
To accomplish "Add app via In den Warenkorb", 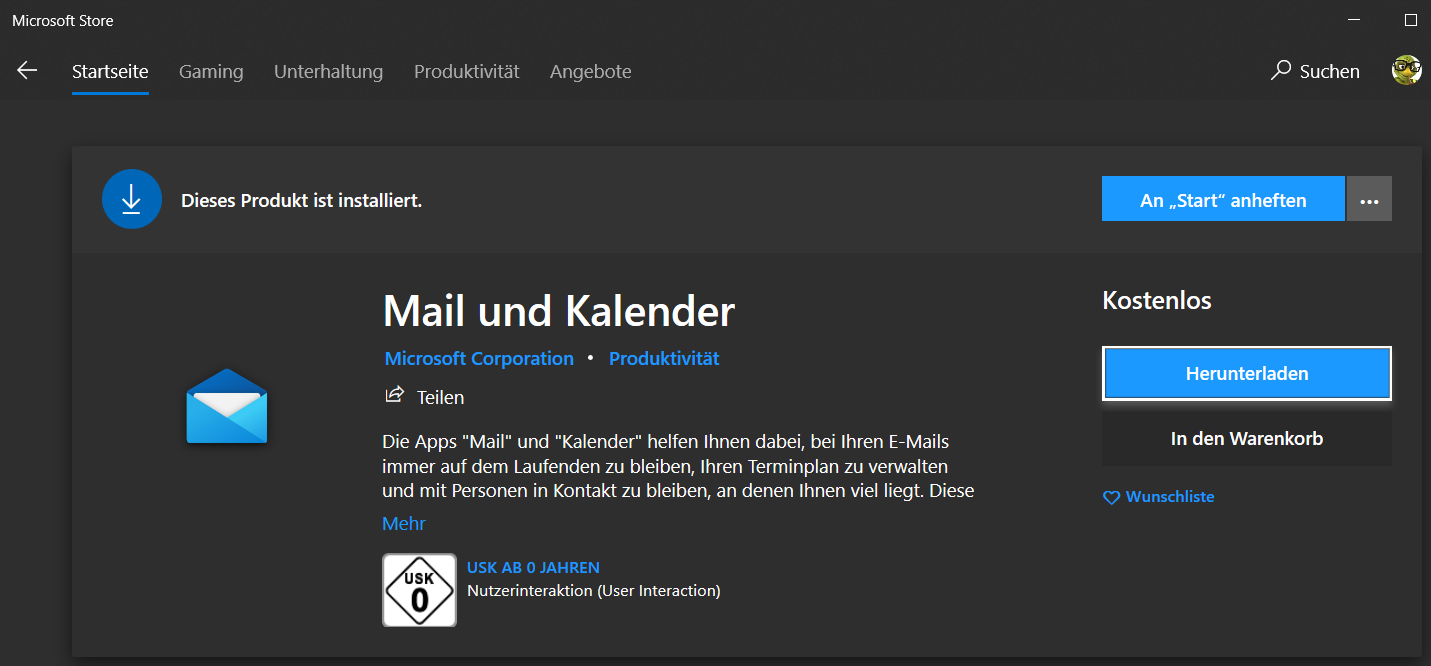I will tap(1247, 438).
